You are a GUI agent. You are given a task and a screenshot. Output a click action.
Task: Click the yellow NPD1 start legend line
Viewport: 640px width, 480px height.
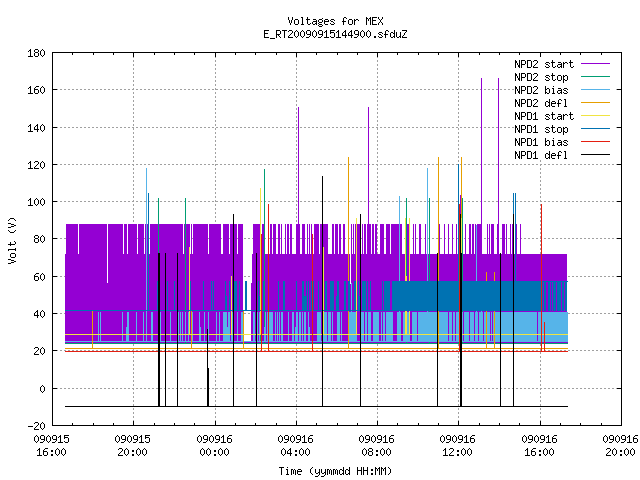595,116
